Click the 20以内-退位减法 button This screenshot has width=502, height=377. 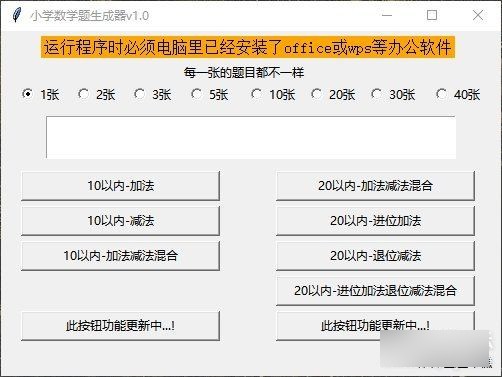(x=375, y=256)
